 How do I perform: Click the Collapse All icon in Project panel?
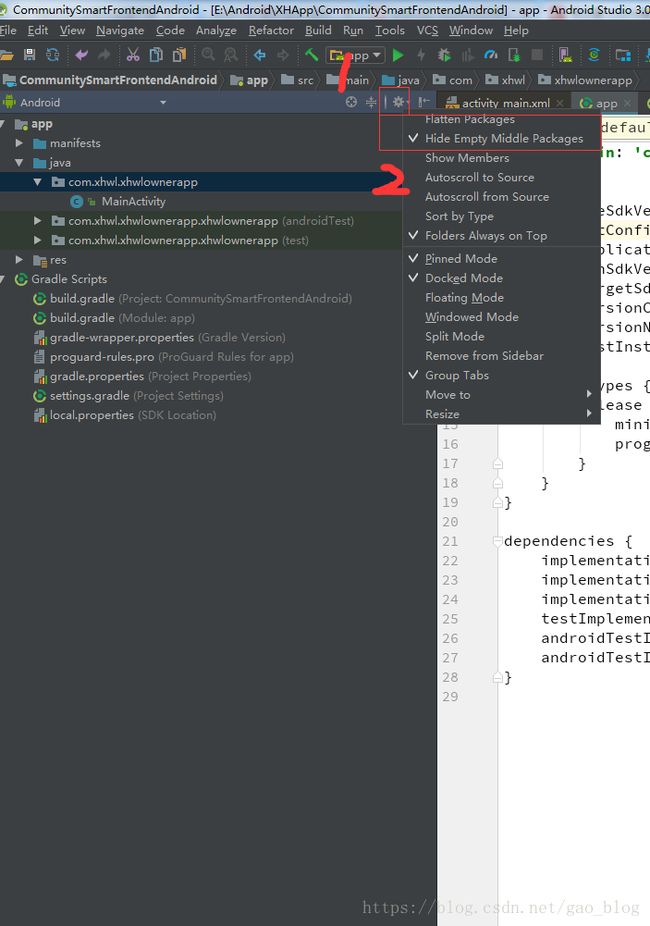371,102
